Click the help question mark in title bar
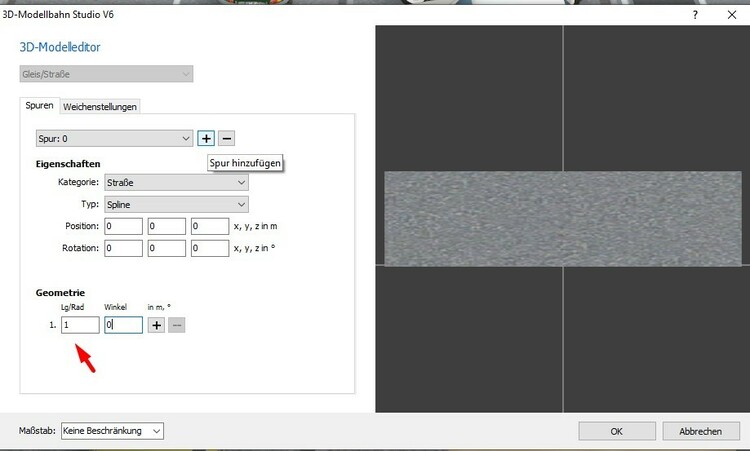Screen dimensions: 750x451 pos(695,15)
